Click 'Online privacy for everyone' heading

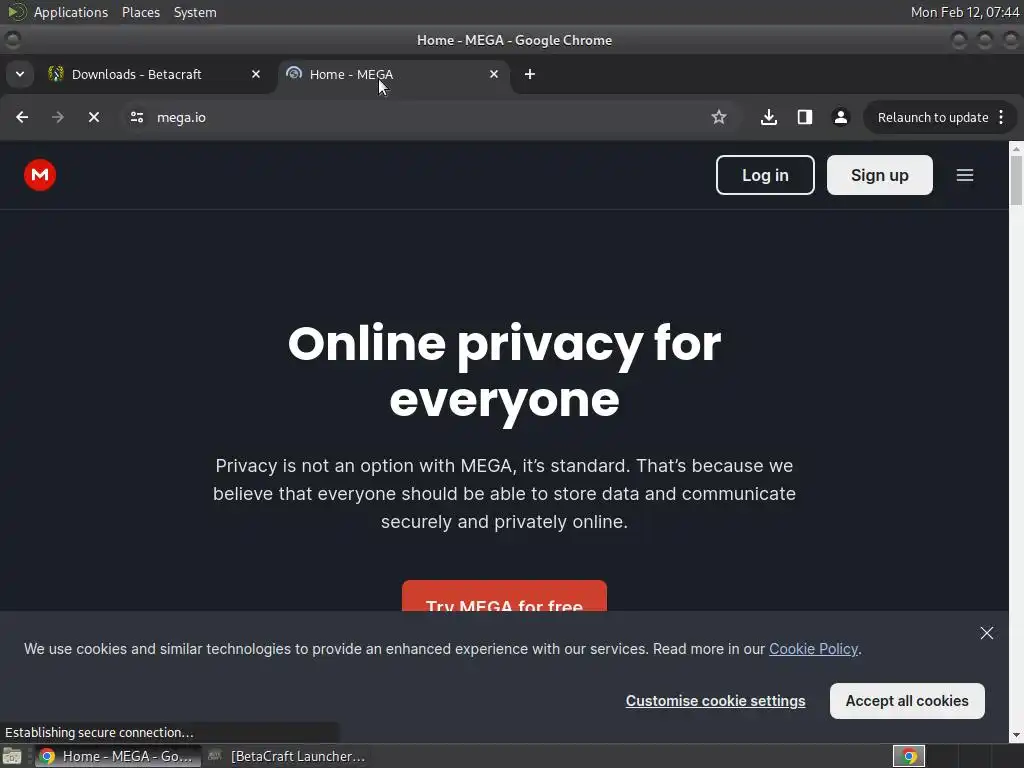(504, 371)
